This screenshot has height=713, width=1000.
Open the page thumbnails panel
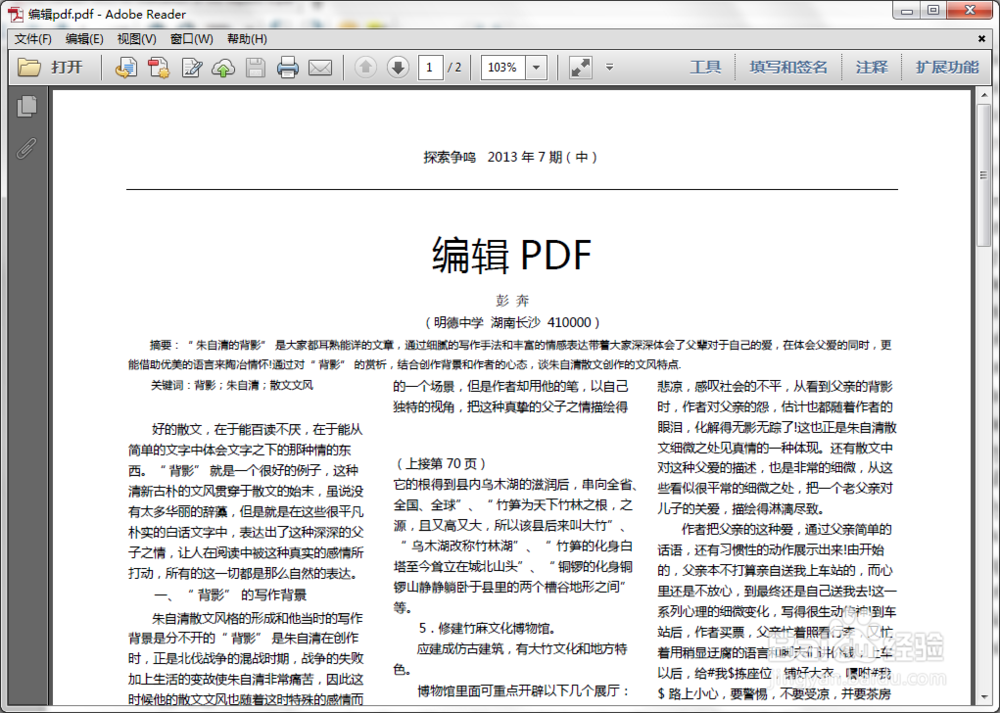click(27, 104)
